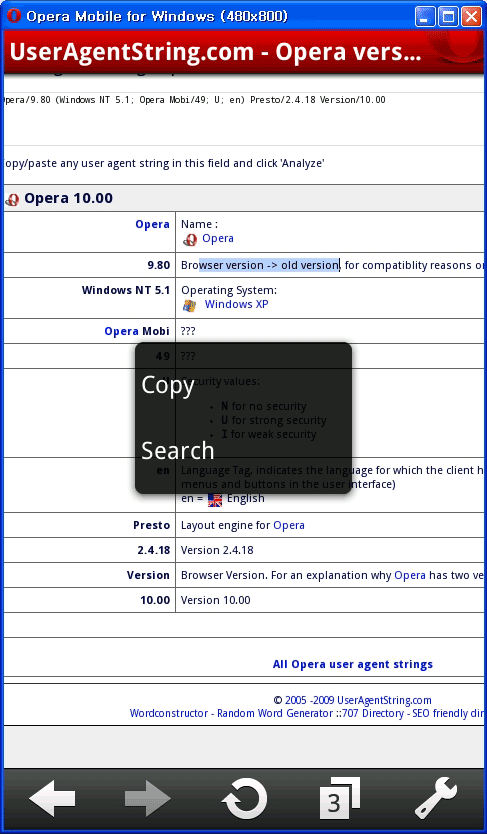Click the Windows XP logo icon

point(189,306)
